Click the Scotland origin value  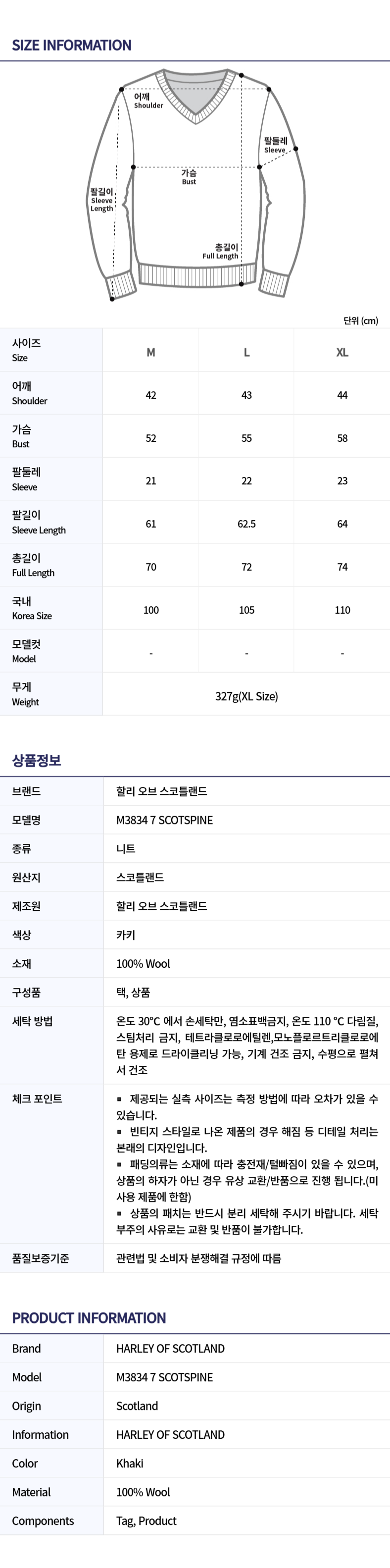tap(137, 1406)
